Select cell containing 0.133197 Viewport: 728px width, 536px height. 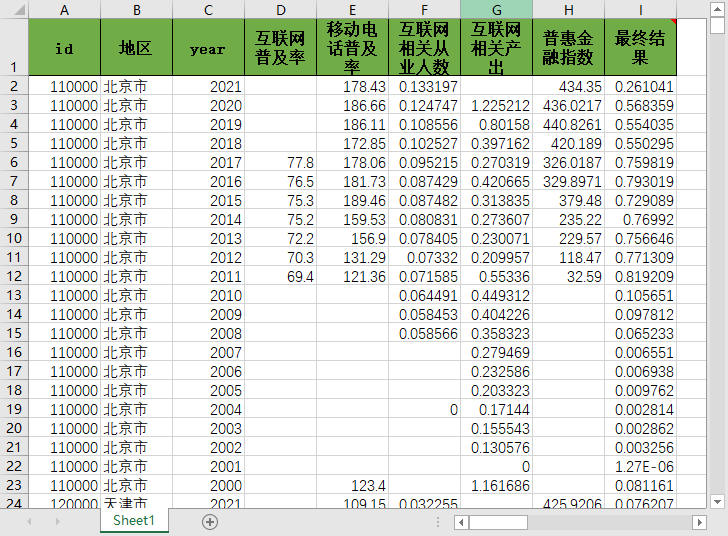pyautogui.click(x=424, y=86)
